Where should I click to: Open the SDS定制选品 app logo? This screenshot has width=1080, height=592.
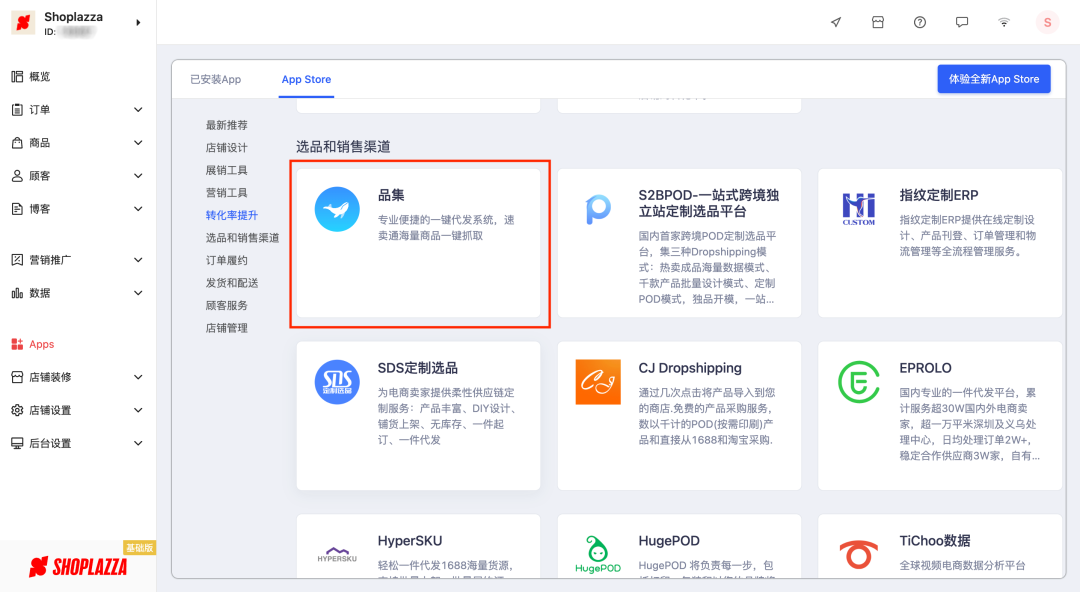pos(337,382)
